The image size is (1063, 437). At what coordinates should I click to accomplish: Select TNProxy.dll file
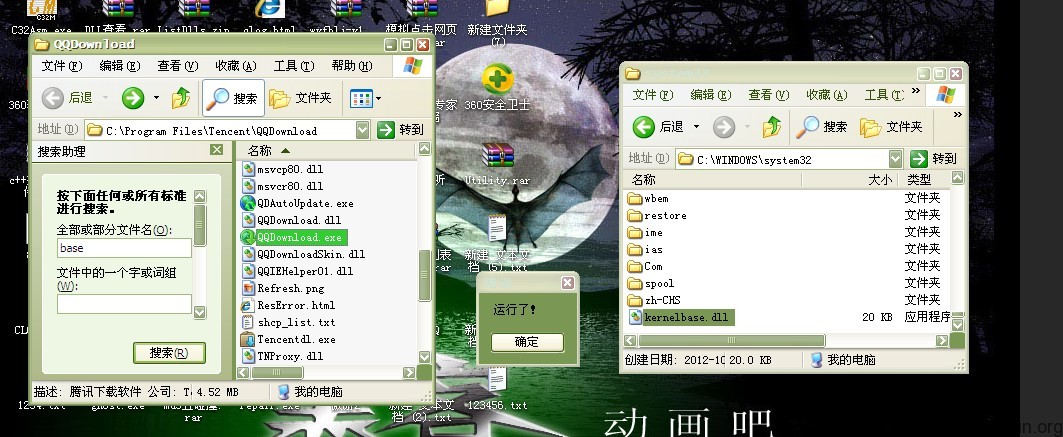[x=283, y=356]
